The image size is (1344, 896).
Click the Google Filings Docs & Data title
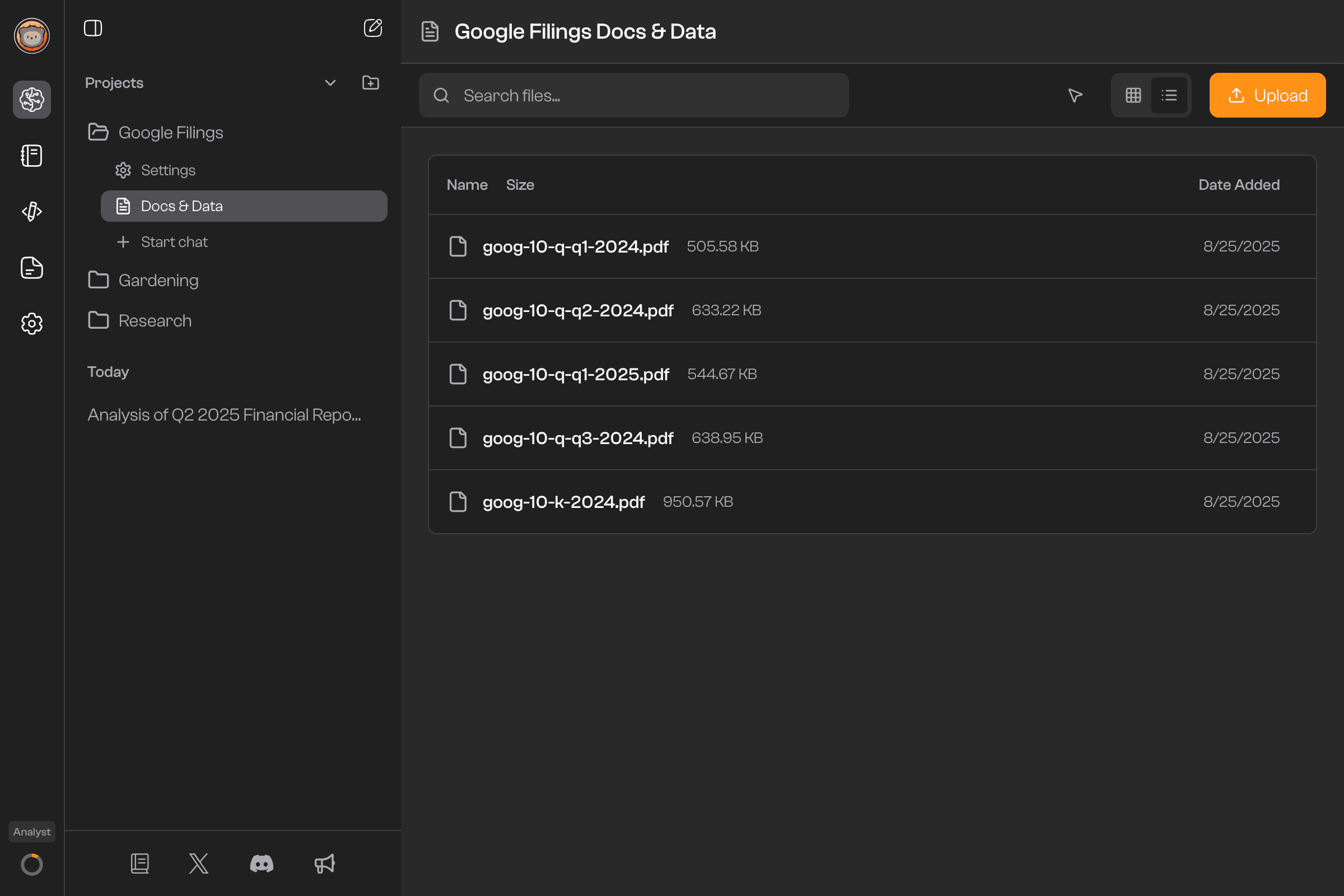pyautogui.click(x=585, y=31)
